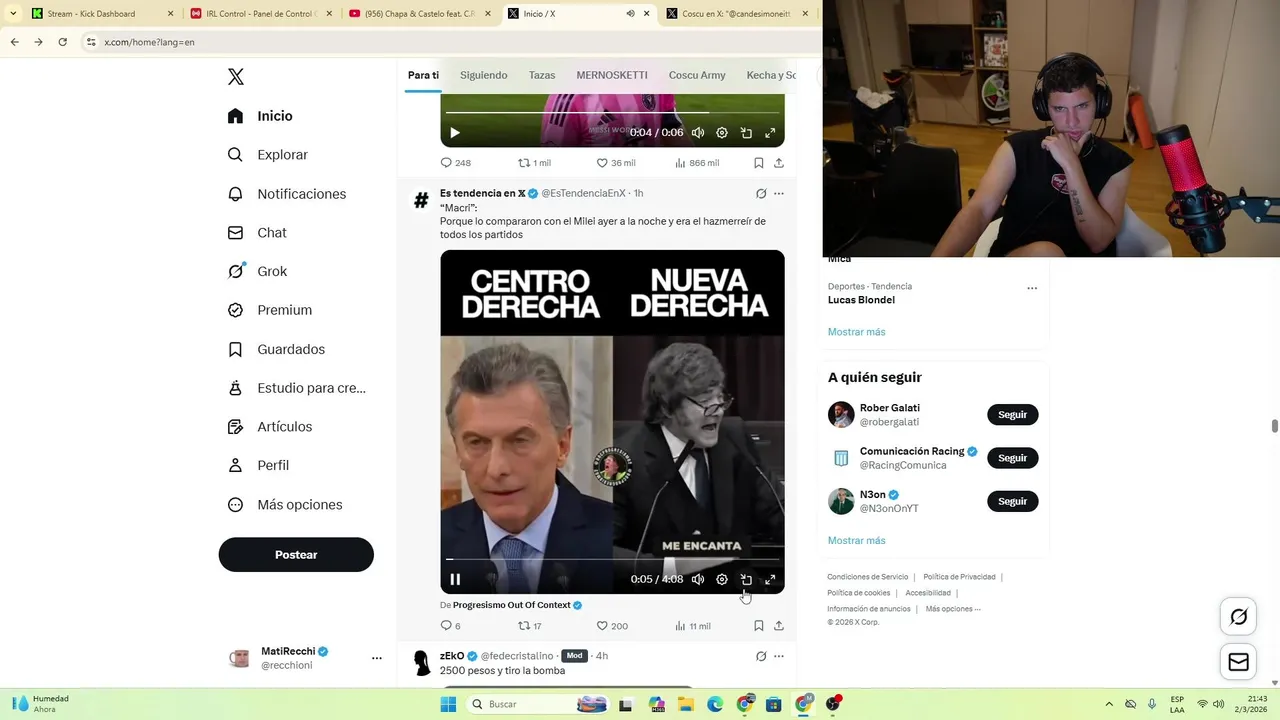Play the top pink video
The image size is (1280, 720).
click(x=455, y=133)
